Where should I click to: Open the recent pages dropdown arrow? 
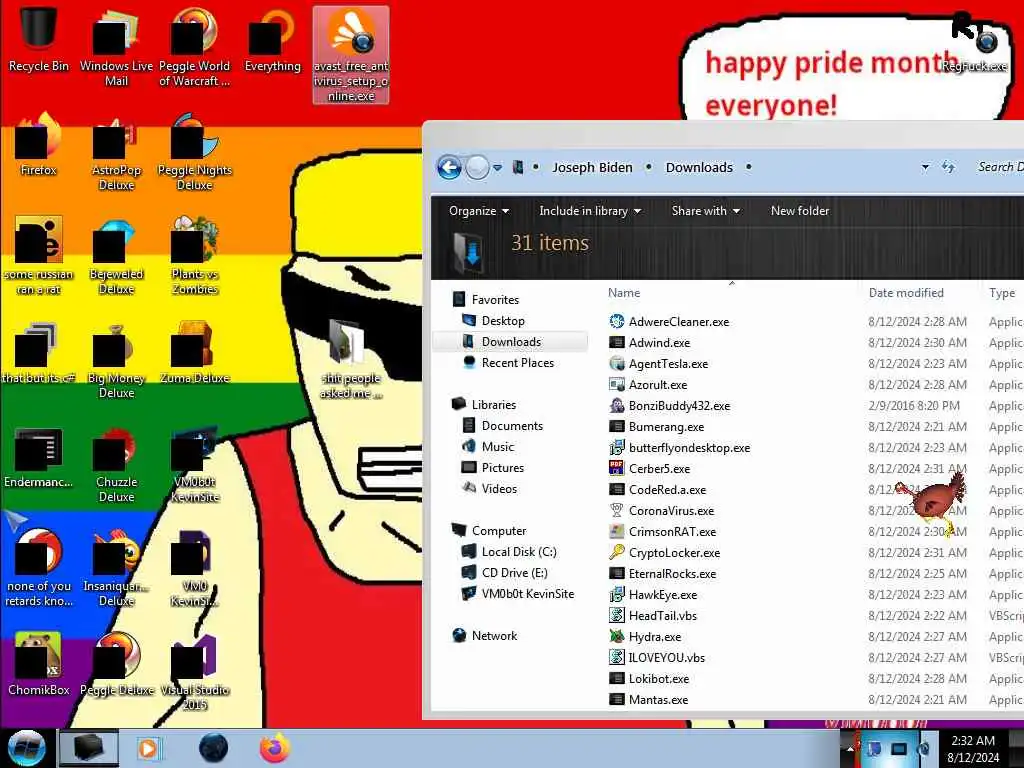(497, 168)
